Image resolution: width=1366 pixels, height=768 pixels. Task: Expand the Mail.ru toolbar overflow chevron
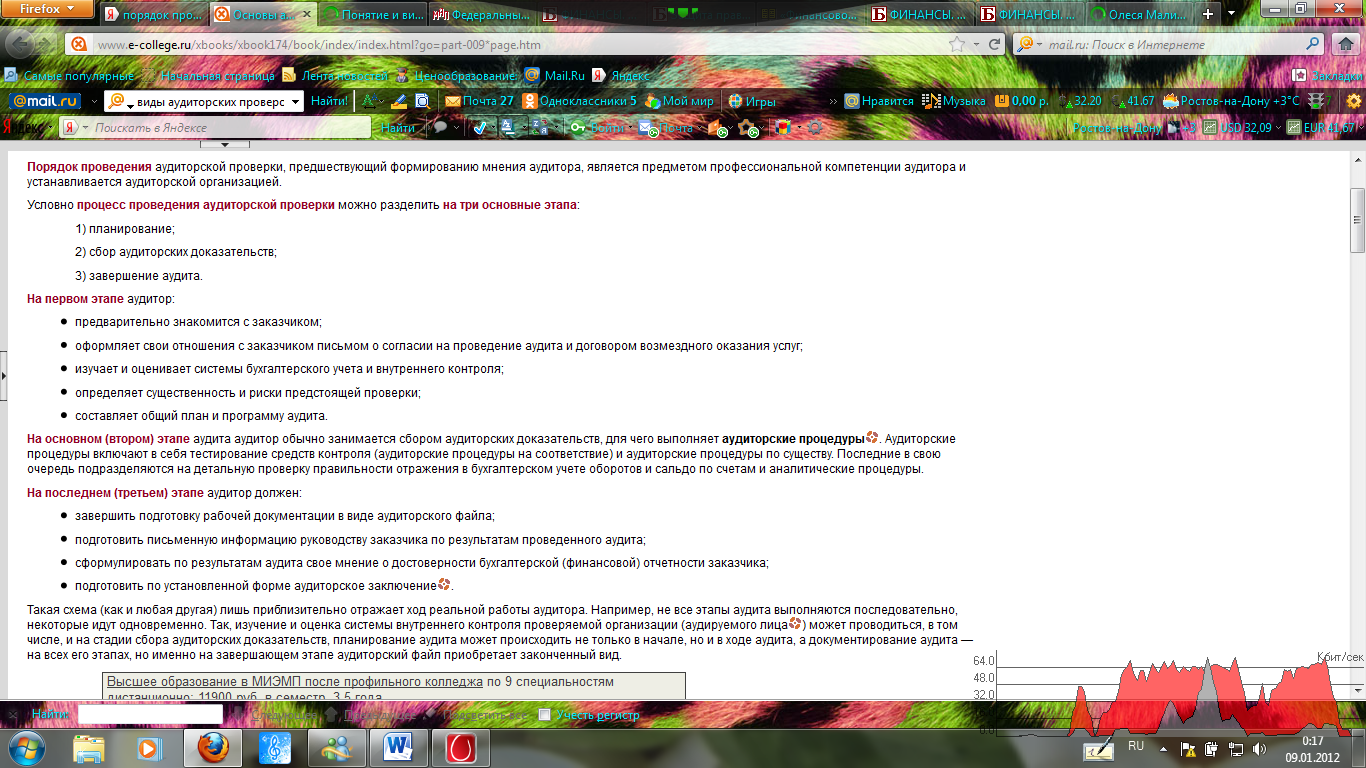coord(833,101)
